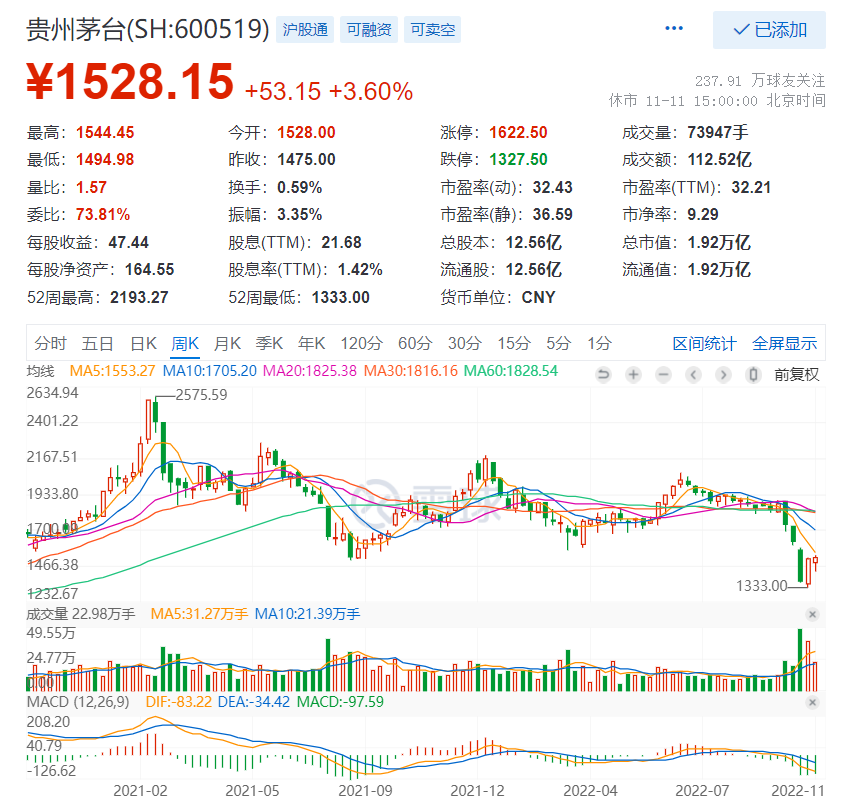Click the 跌停 value 1327.50
This screenshot has height=807, width=853.
pos(518,159)
